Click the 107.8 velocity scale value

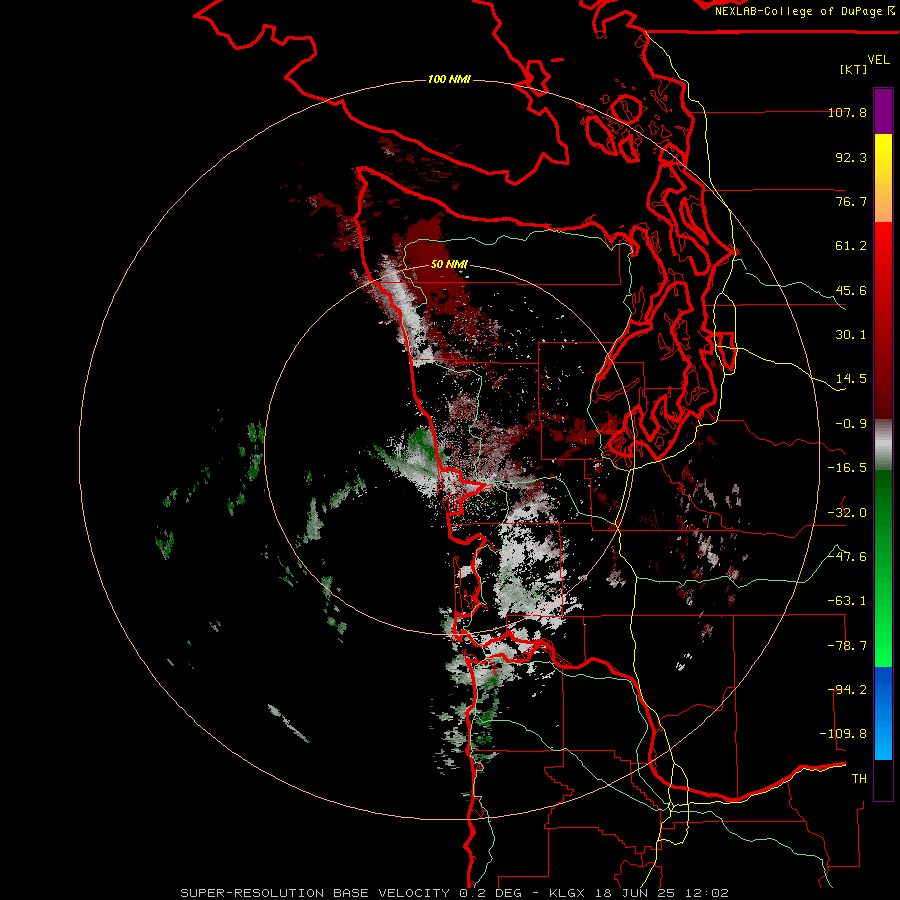pos(847,112)
